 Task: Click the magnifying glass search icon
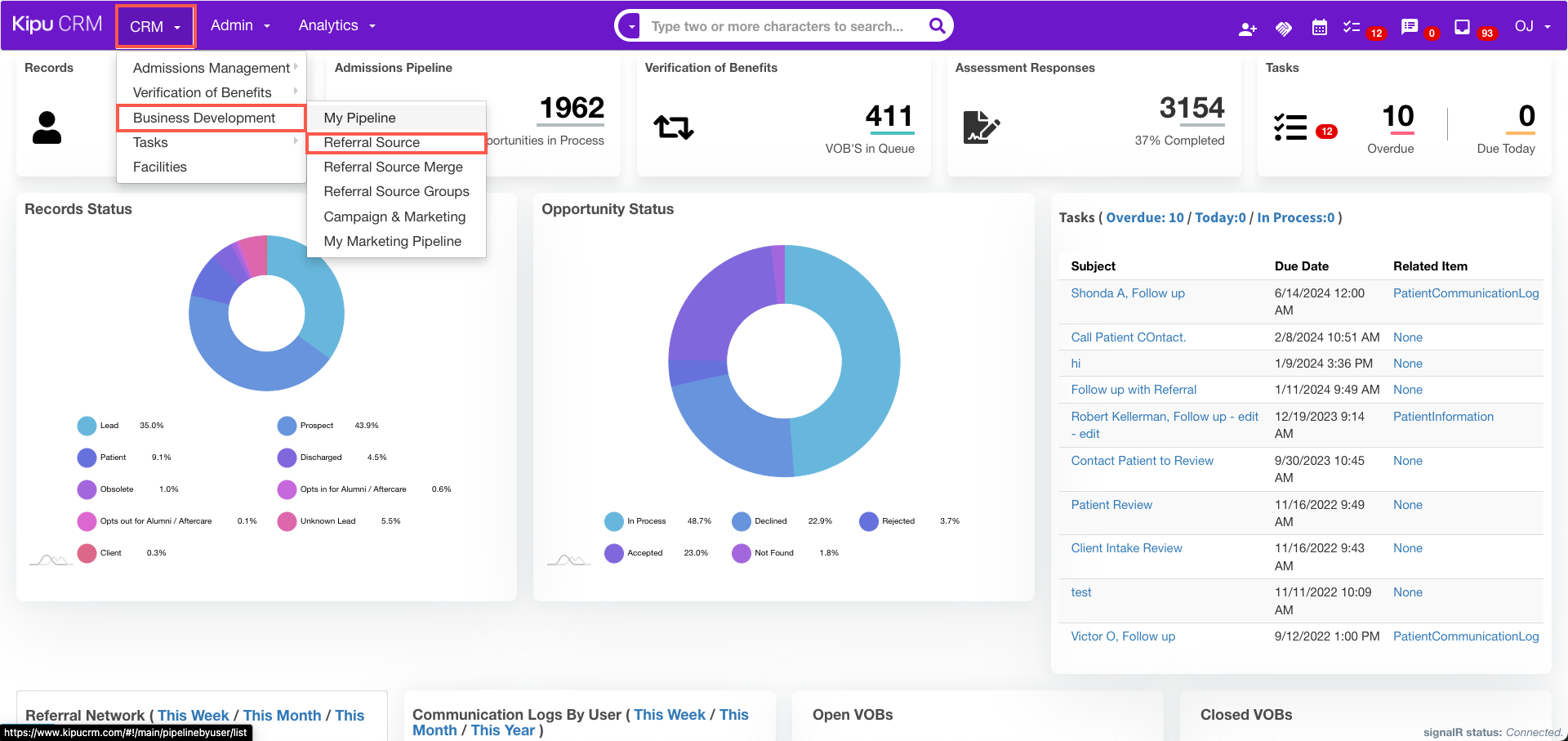[937, 26]
